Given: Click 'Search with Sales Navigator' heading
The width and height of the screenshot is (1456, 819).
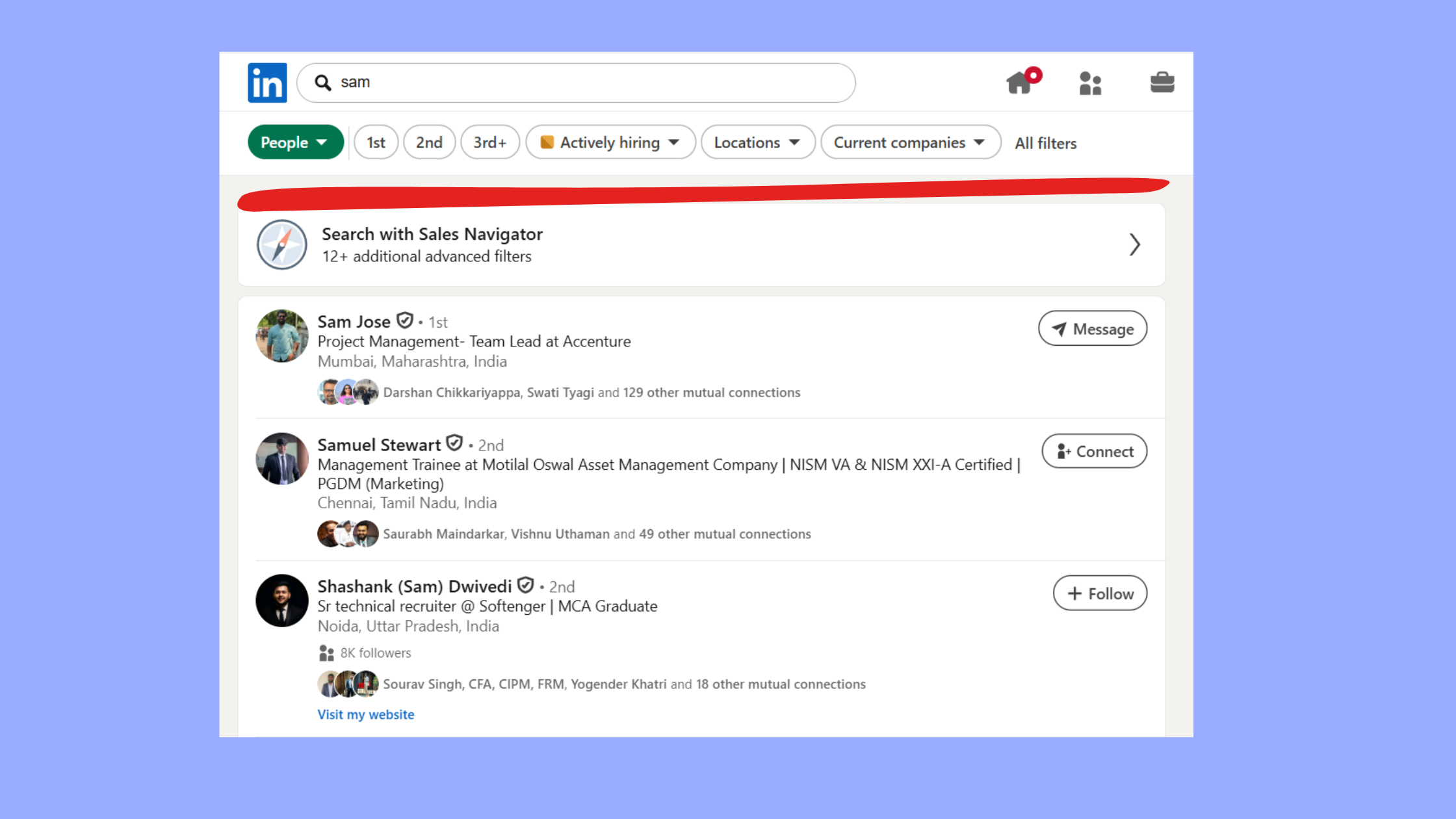Looking at the screenshot, I should (x=432, y=234).
